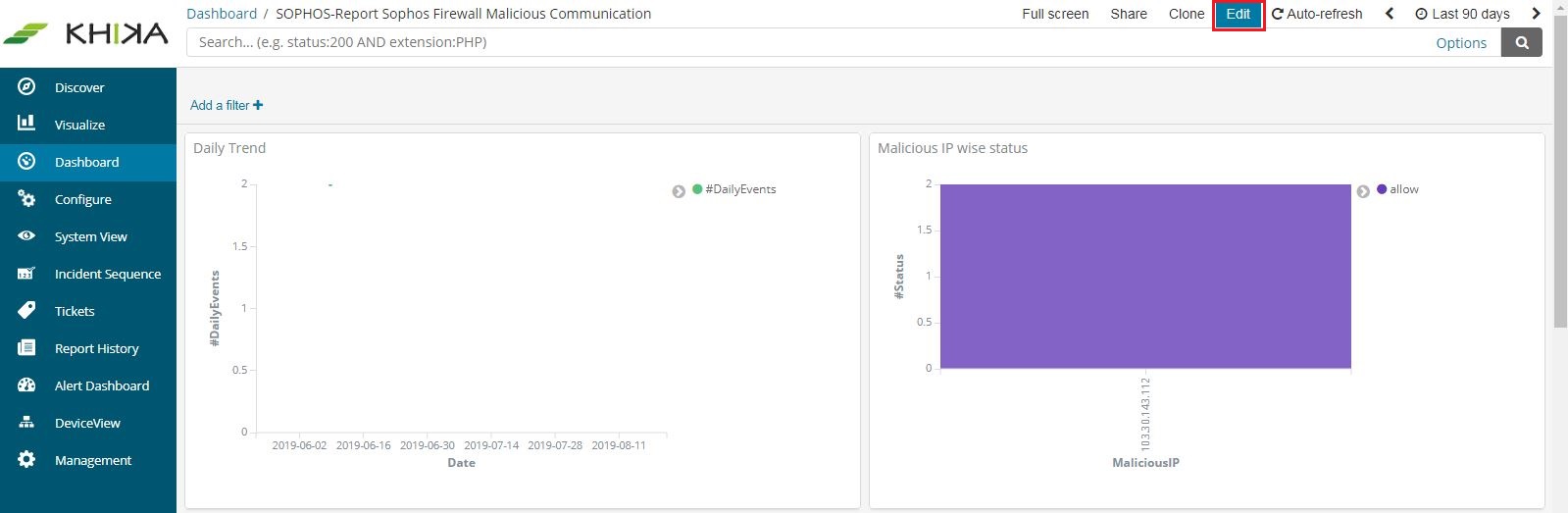Click the Management gear icon

point(26,459)
